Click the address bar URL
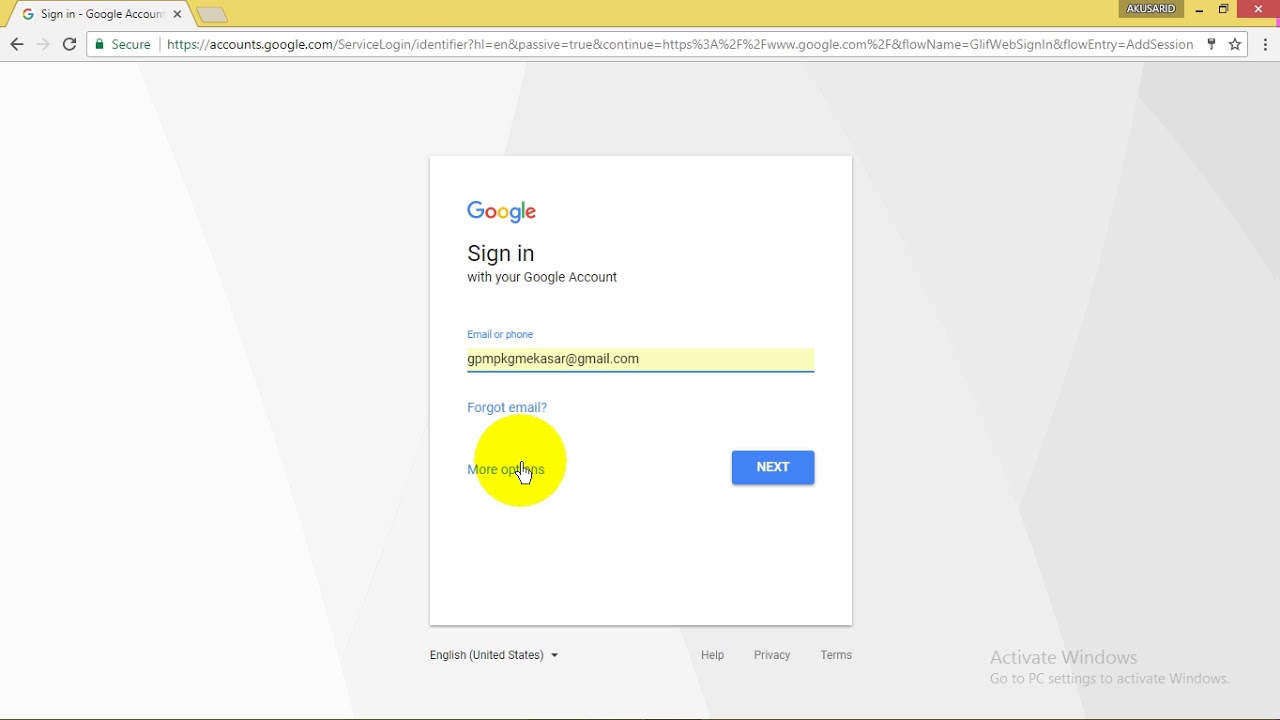1280x720 pixels. pos(680,44)
